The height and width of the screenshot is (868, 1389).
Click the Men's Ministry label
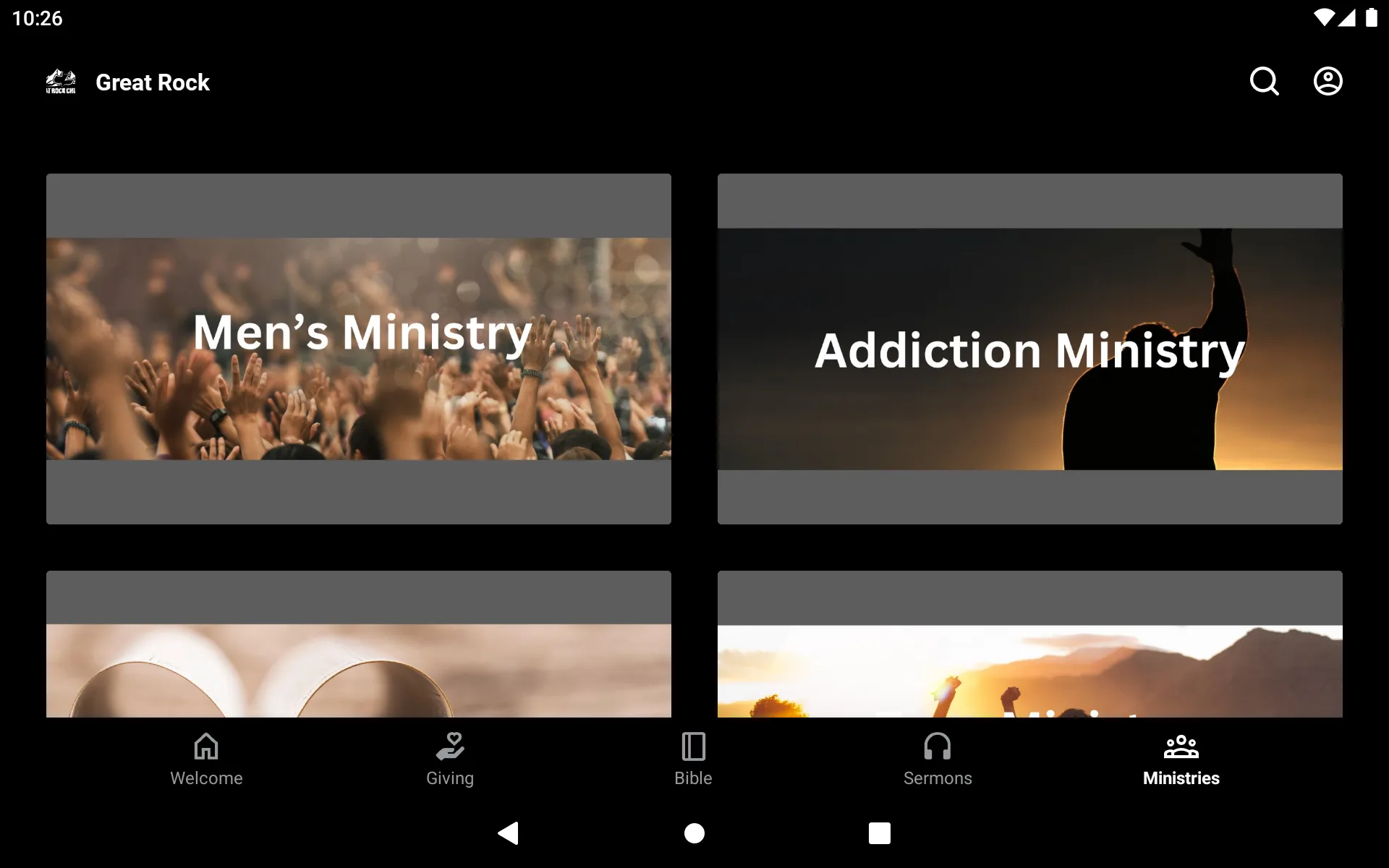[x=359, y=329]
